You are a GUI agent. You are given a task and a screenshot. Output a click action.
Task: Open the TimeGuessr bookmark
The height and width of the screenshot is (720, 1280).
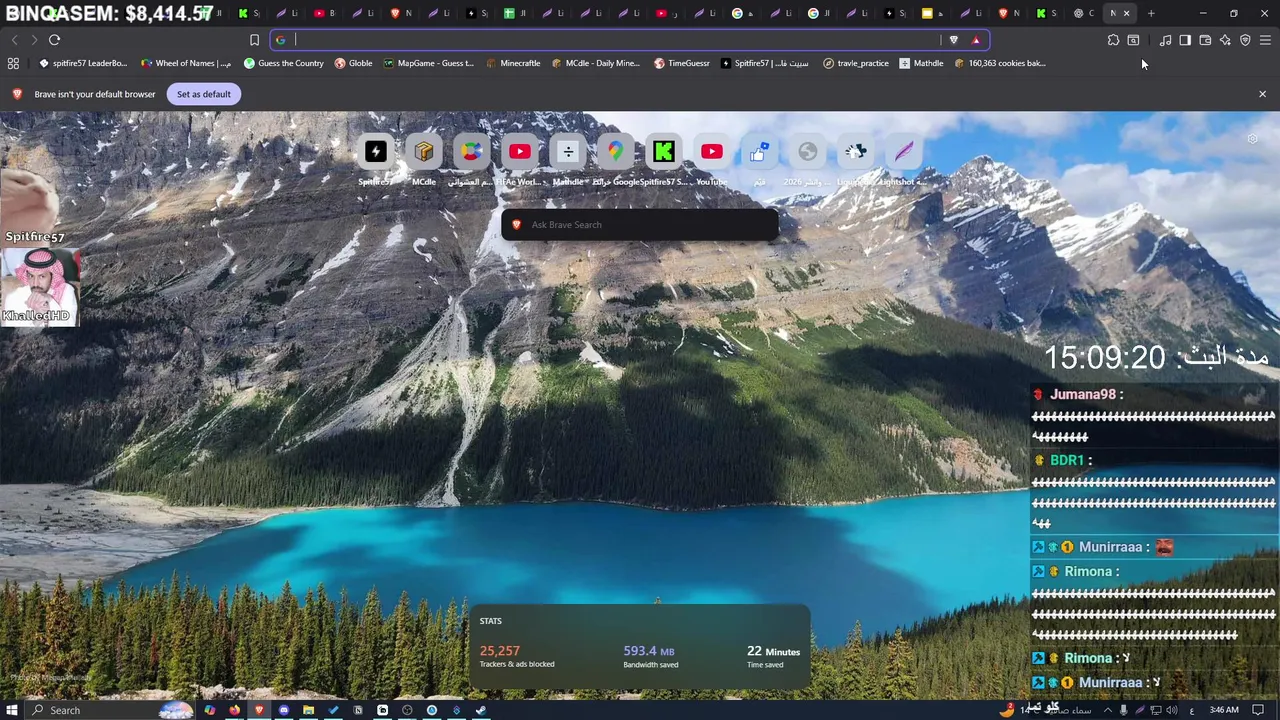click(x=682, y=63)
